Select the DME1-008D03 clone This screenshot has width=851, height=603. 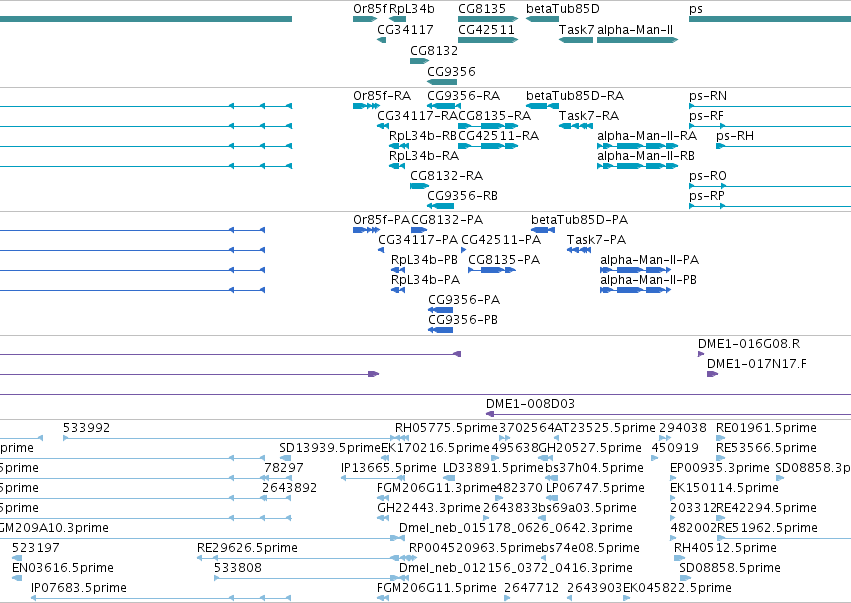click(668, 415)
